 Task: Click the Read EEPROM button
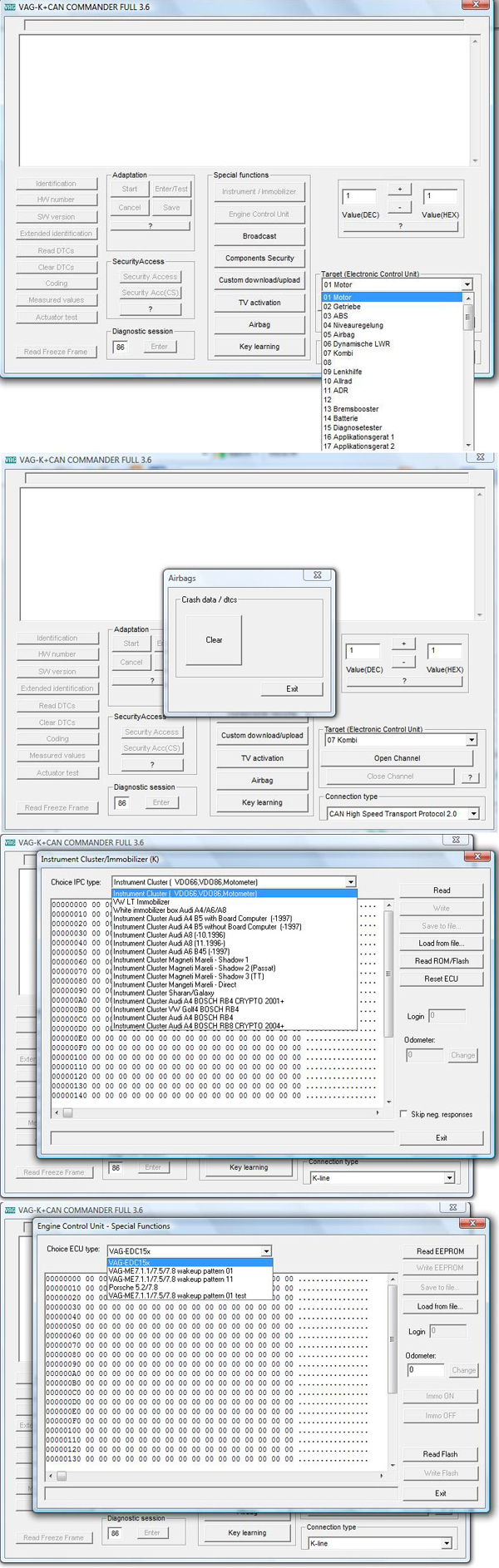440,1251
